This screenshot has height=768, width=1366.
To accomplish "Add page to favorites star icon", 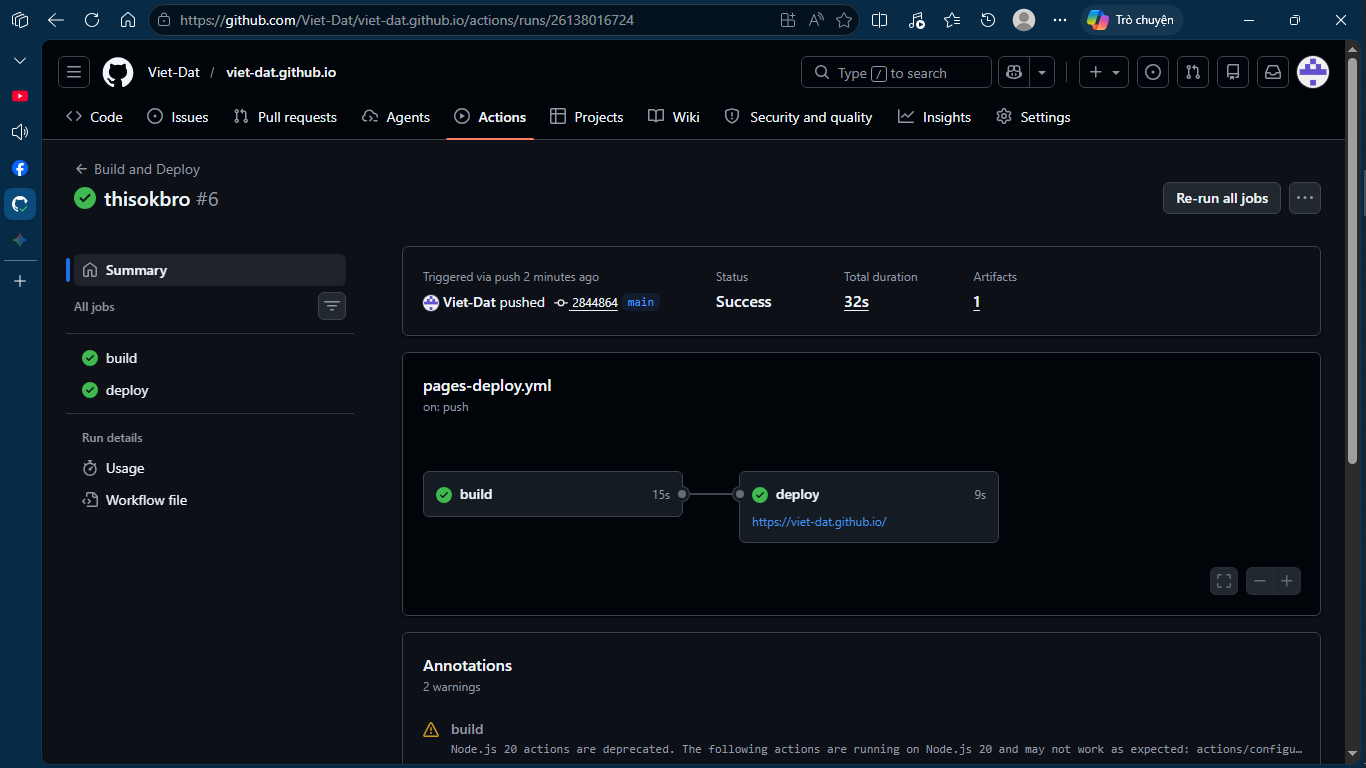I will (844, 20).
